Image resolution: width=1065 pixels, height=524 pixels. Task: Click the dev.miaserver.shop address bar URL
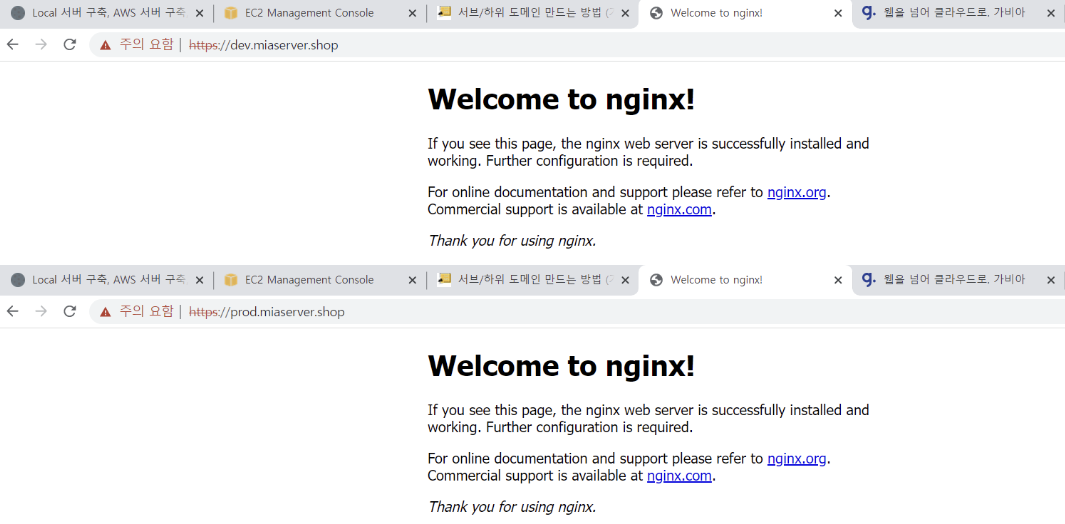click(x=263, y=46)
